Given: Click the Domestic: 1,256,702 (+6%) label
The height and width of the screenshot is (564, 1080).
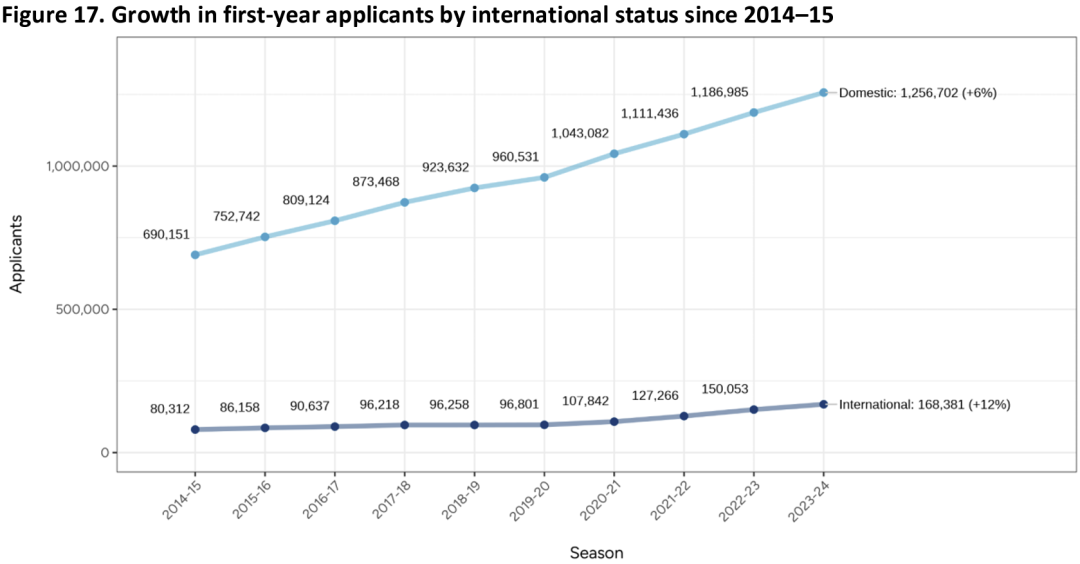Looking at the screenshot, I should [x=917, y=93].
